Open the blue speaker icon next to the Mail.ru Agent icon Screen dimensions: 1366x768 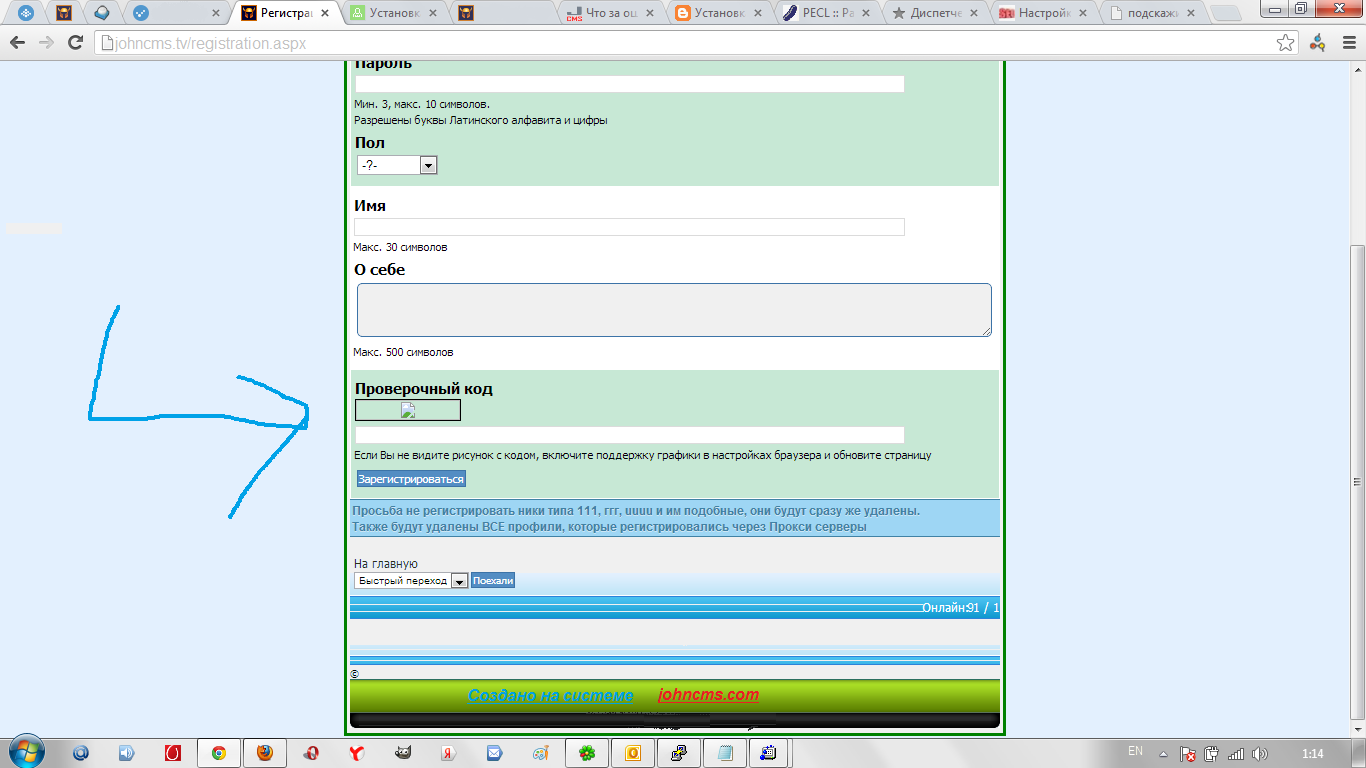[127, 753]
